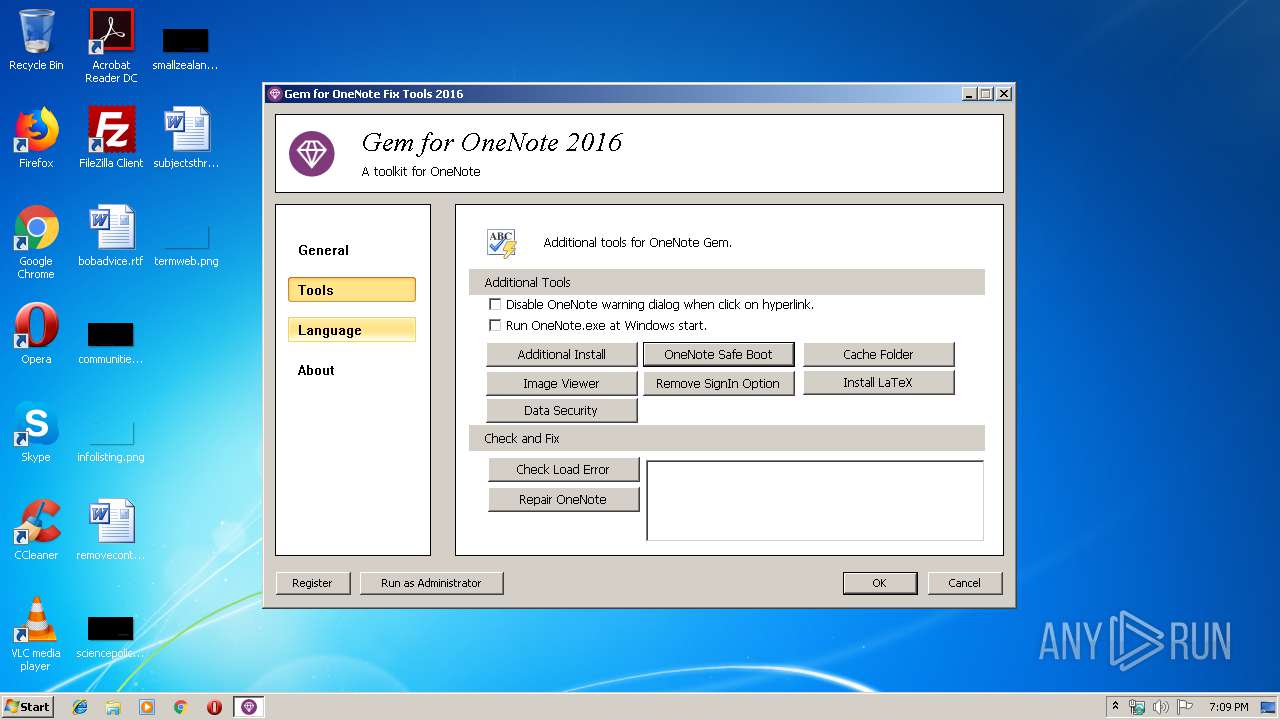Enable Disable OneNote warning dialog checkbox
This screenshot has height=720, width=1280.
pyautogui.click(x=495, y=304)
